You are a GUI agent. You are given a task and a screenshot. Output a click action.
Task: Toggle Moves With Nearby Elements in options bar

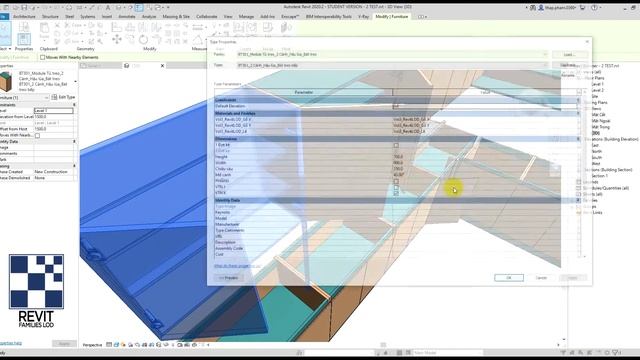42,58
